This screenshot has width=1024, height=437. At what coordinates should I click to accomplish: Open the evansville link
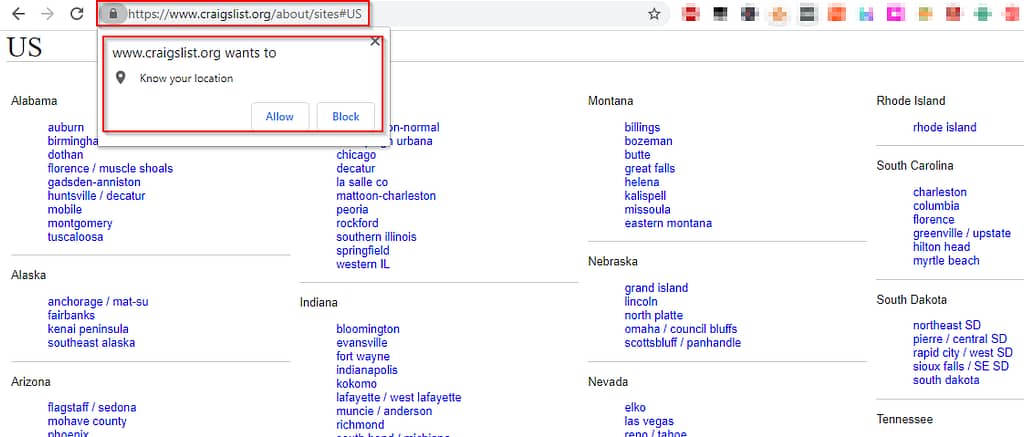click(362, 343)
